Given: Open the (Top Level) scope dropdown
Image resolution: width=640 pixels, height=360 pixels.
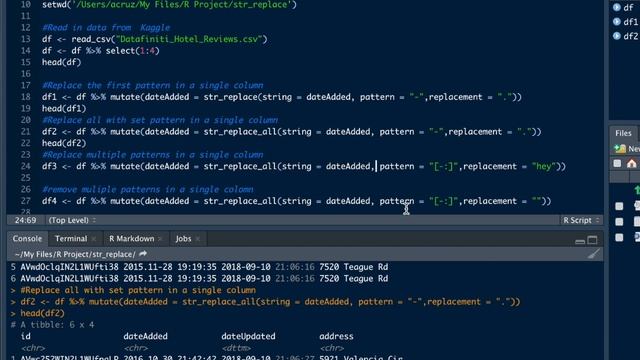Looking at the screenshot, I should click(x=72, y=220).
